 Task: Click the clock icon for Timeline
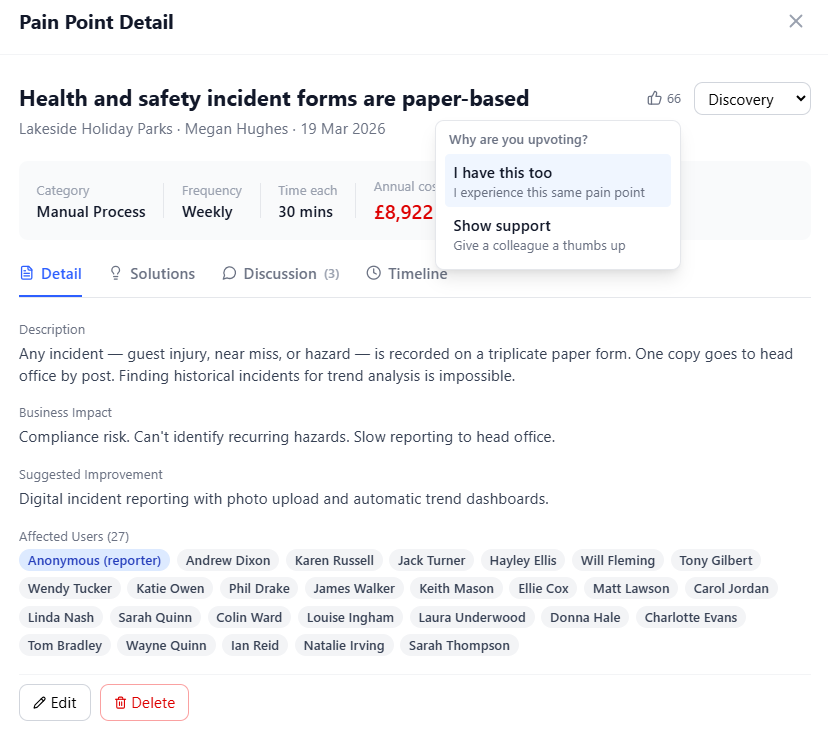pos(374,273)
